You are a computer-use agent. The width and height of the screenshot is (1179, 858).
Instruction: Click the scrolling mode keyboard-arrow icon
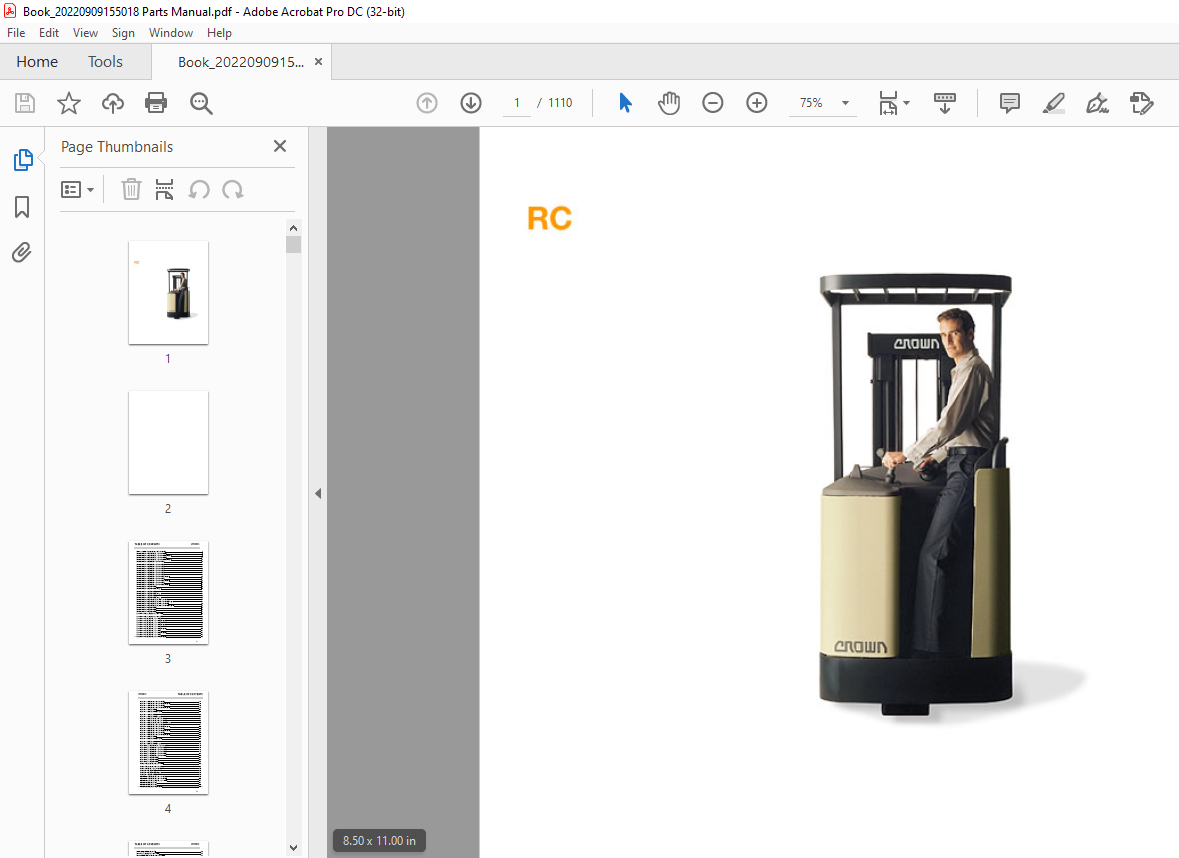click(x=944, y=103)
